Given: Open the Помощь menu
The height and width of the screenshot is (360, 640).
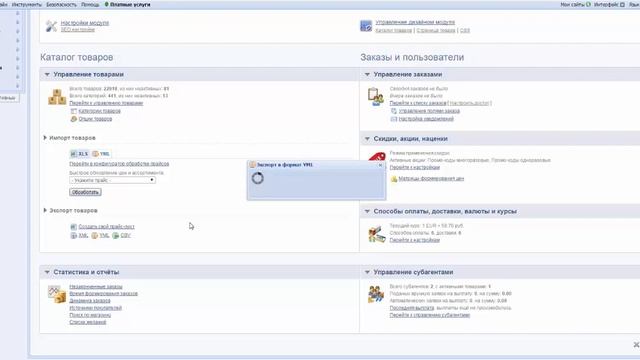Looking at the screenshot, I should 90,4.
